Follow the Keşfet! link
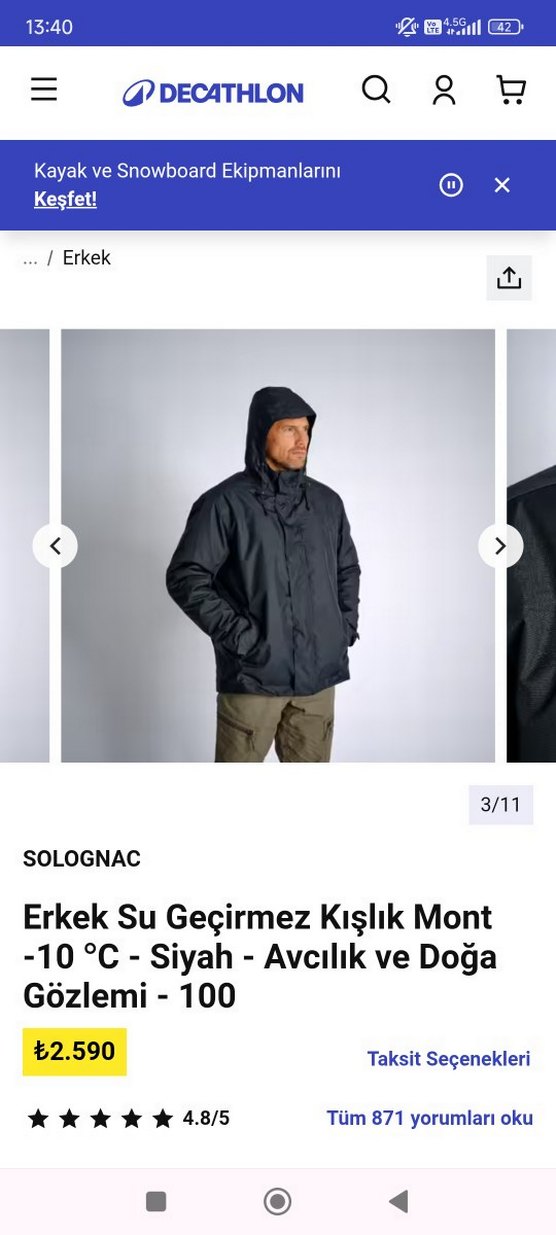This screenshot has height=1235, width=556. (x=65, y=199)
